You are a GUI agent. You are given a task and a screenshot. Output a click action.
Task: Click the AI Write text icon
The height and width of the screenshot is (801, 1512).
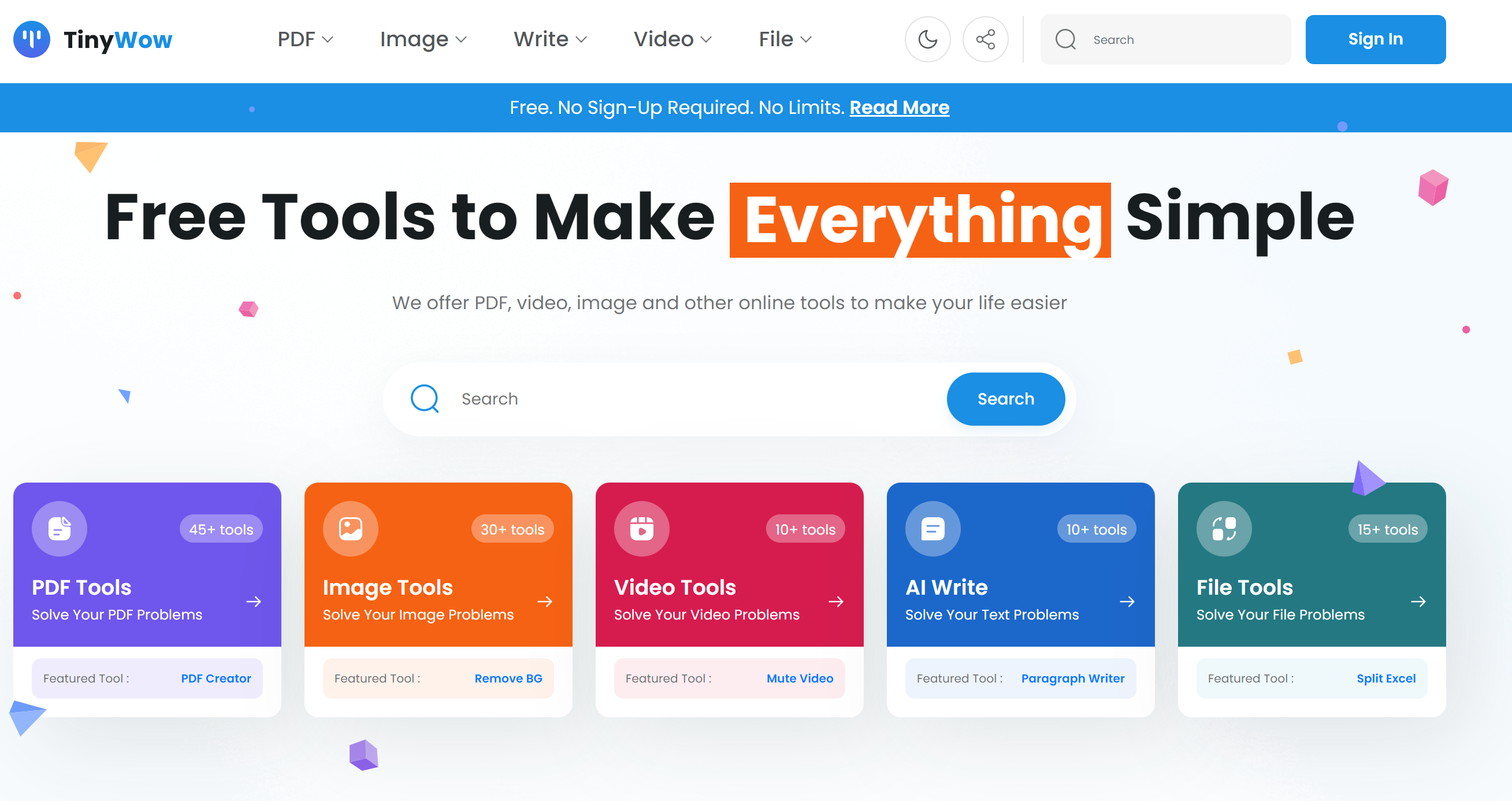(933, 529)
